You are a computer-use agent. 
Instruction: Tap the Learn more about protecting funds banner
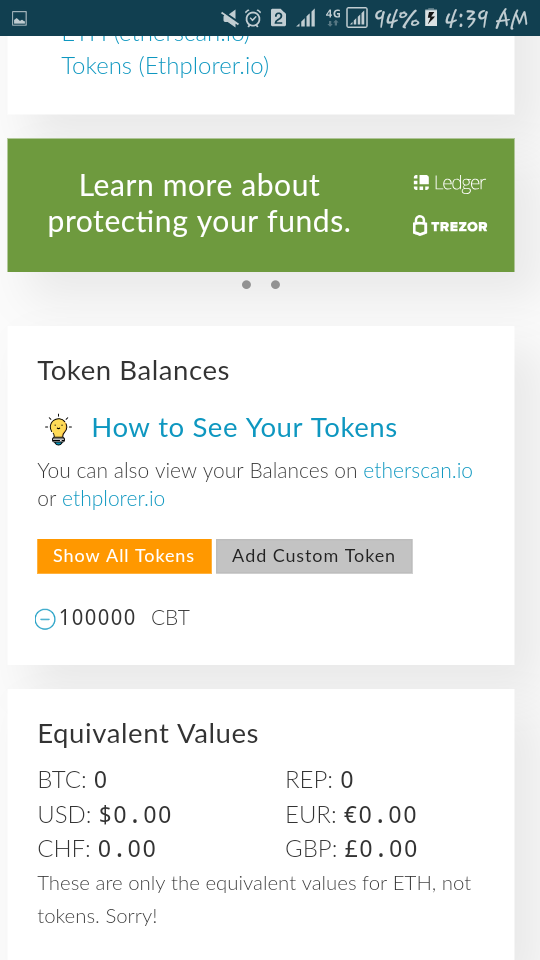261,205
